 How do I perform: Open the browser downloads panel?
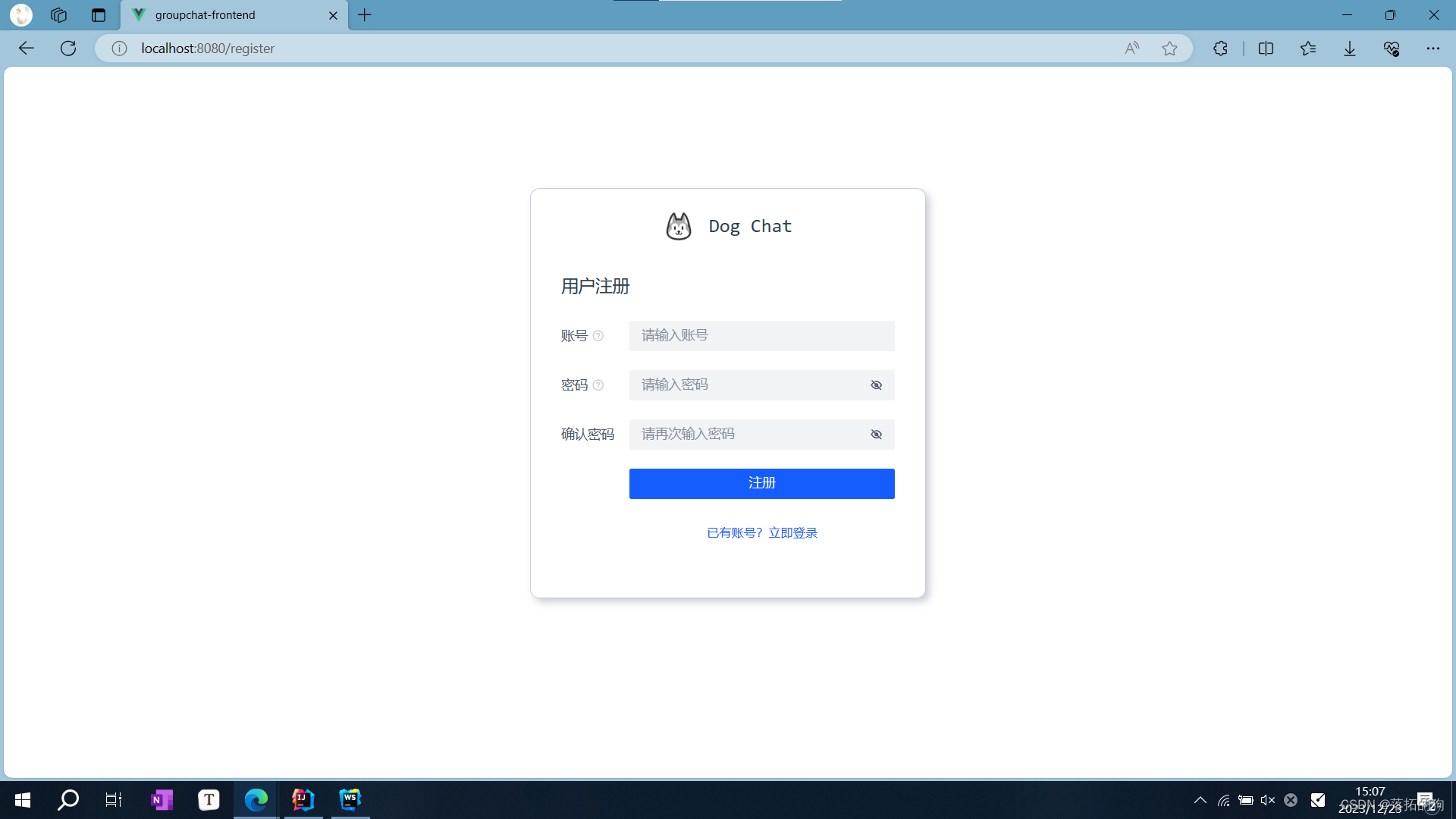(x=1350, y=49)
